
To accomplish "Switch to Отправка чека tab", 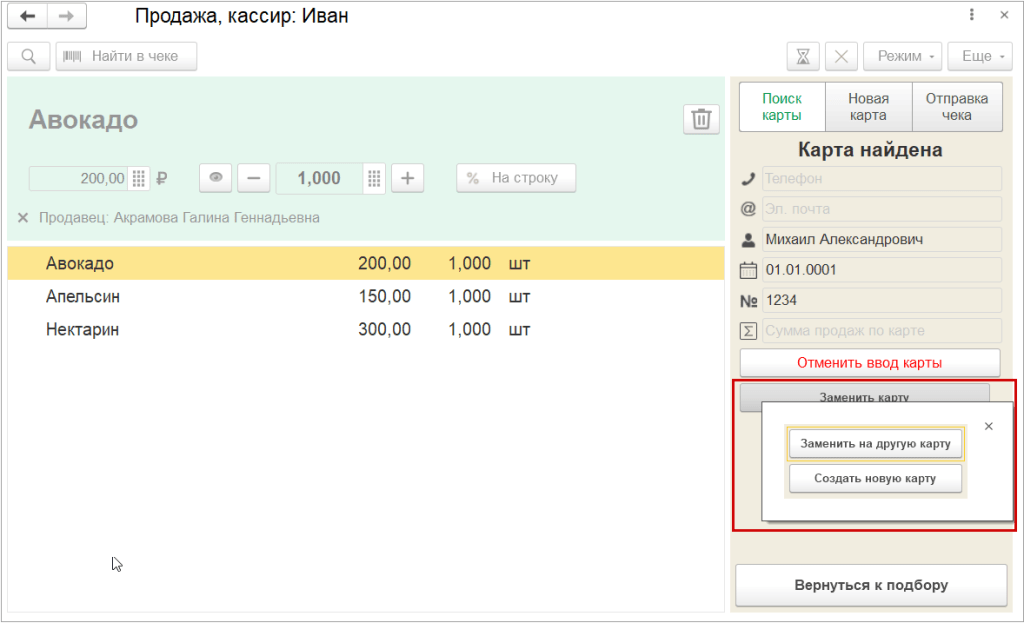I will point(956,107).
